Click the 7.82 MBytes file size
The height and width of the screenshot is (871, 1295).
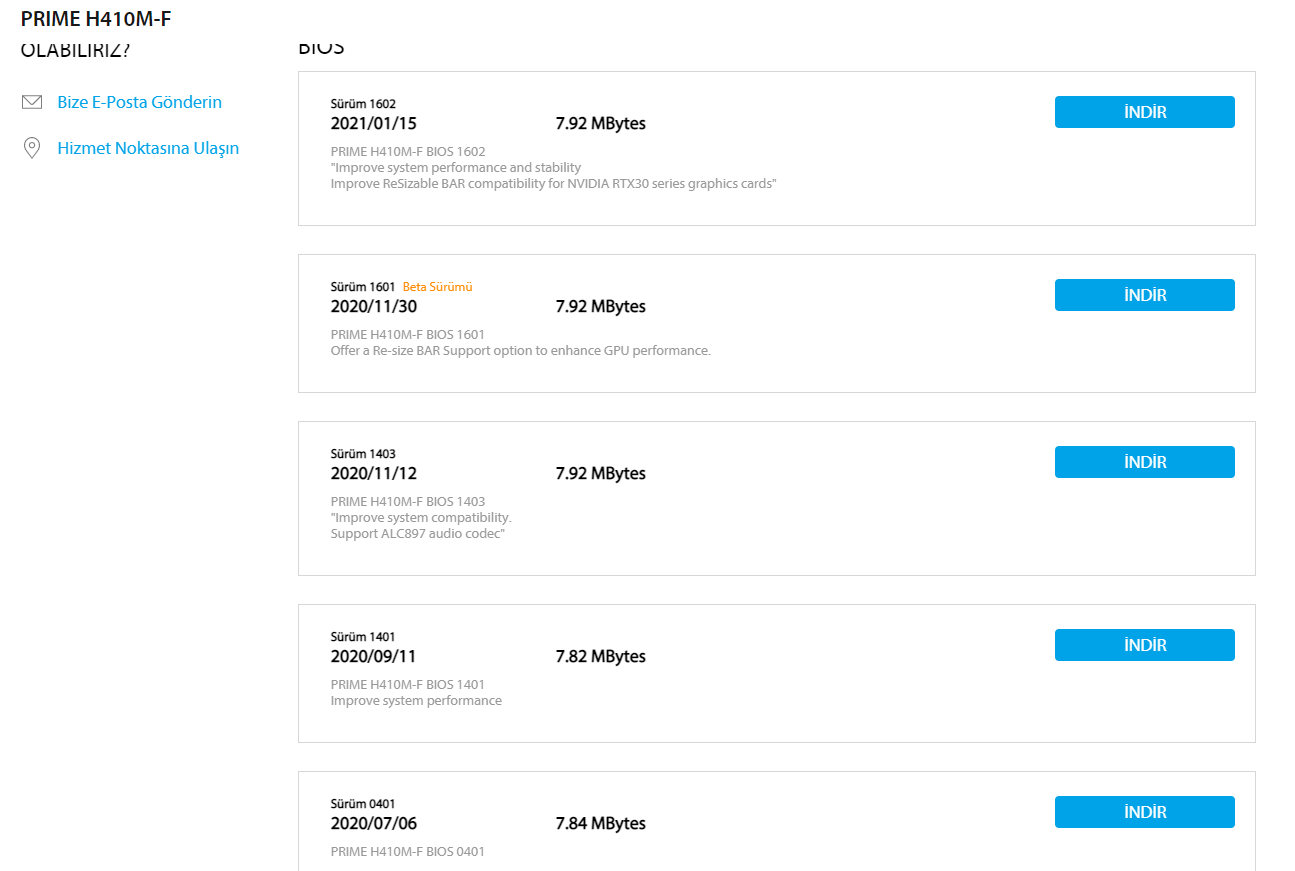point(600,656)
